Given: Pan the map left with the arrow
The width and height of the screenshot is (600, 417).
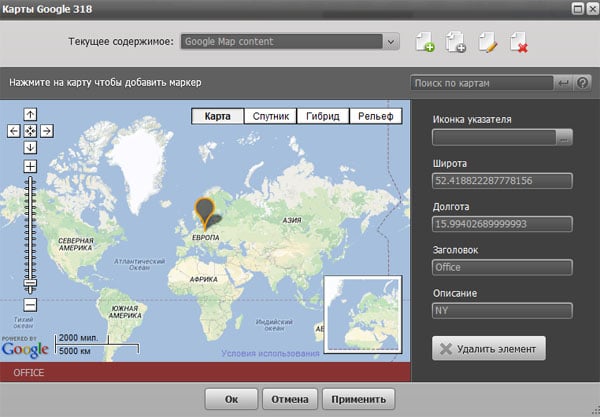Looking at the screenshot, I should point(14,130).
